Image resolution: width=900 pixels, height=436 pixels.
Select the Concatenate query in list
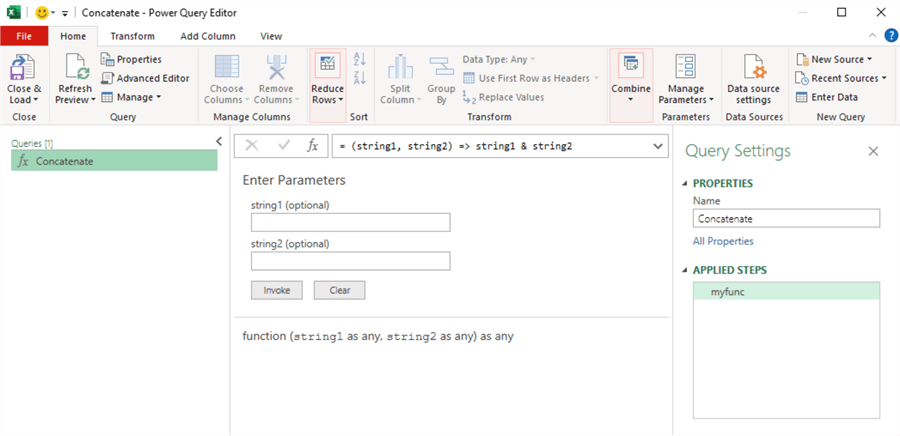(x=114, y=161)
